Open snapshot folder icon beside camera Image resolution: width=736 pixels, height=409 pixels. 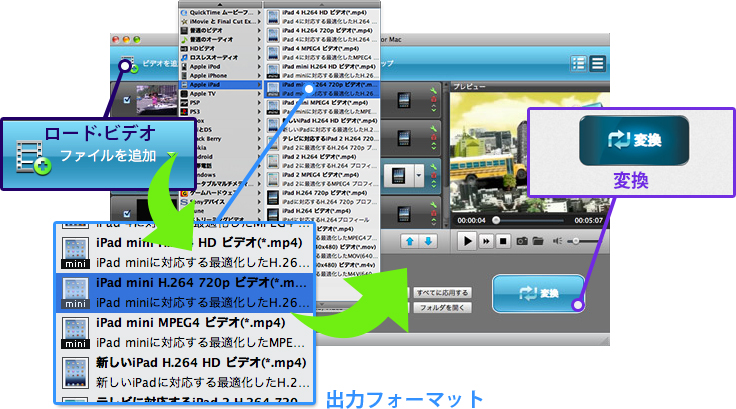pyautogui.click(x=538, y=241)
